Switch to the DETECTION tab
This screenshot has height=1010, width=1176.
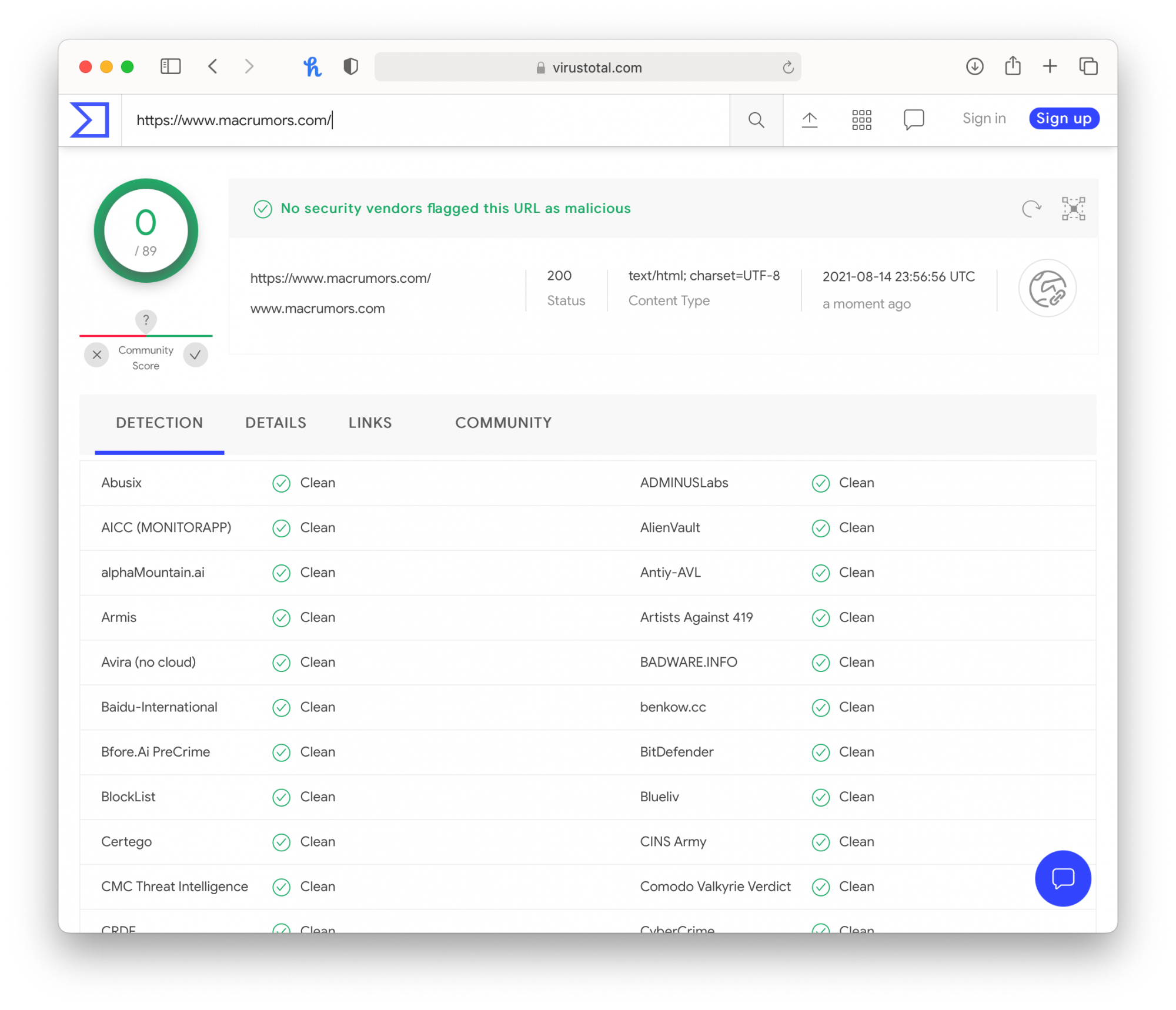(159, 423)
